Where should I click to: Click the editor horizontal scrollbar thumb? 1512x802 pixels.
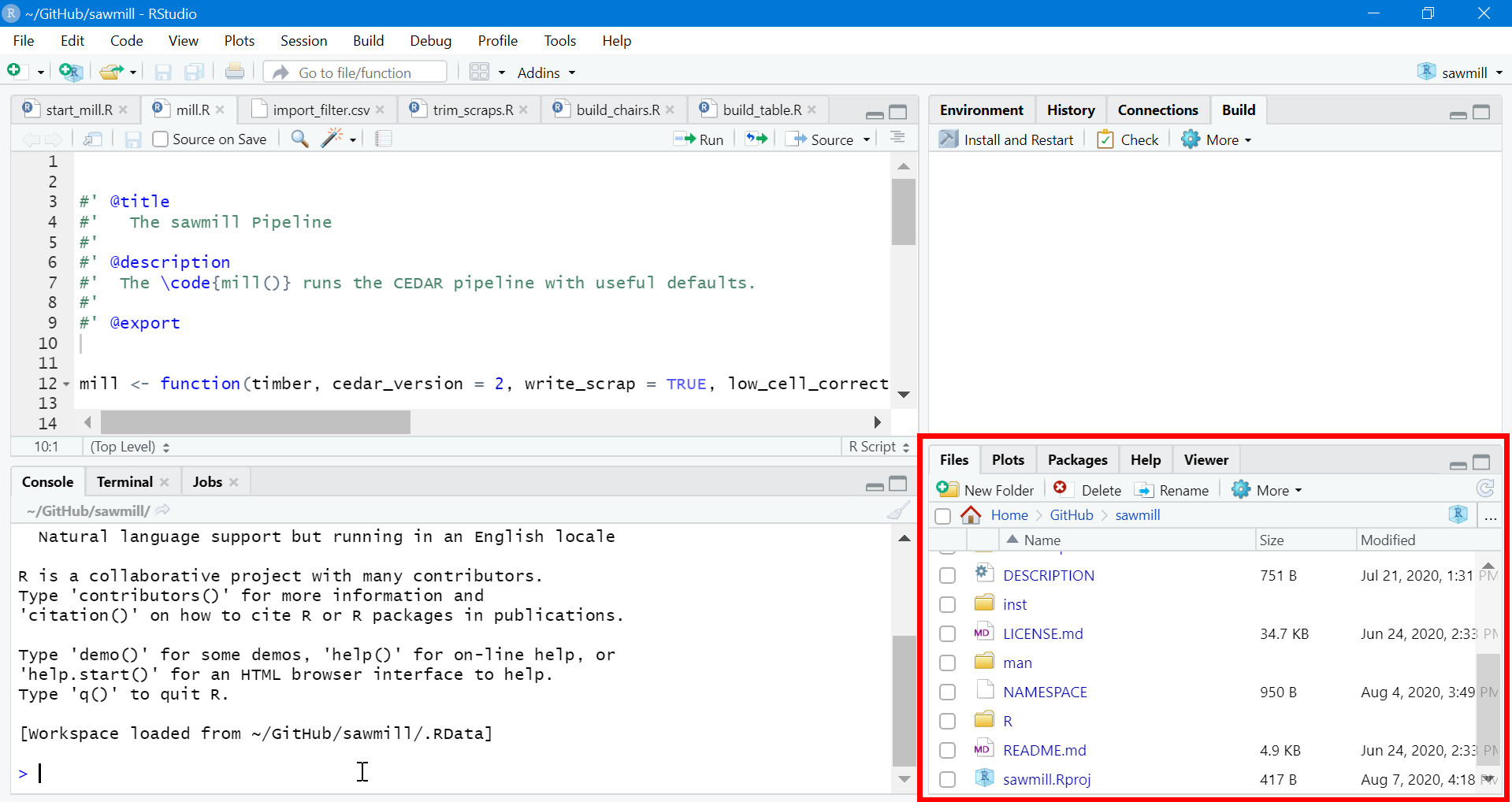255,422
